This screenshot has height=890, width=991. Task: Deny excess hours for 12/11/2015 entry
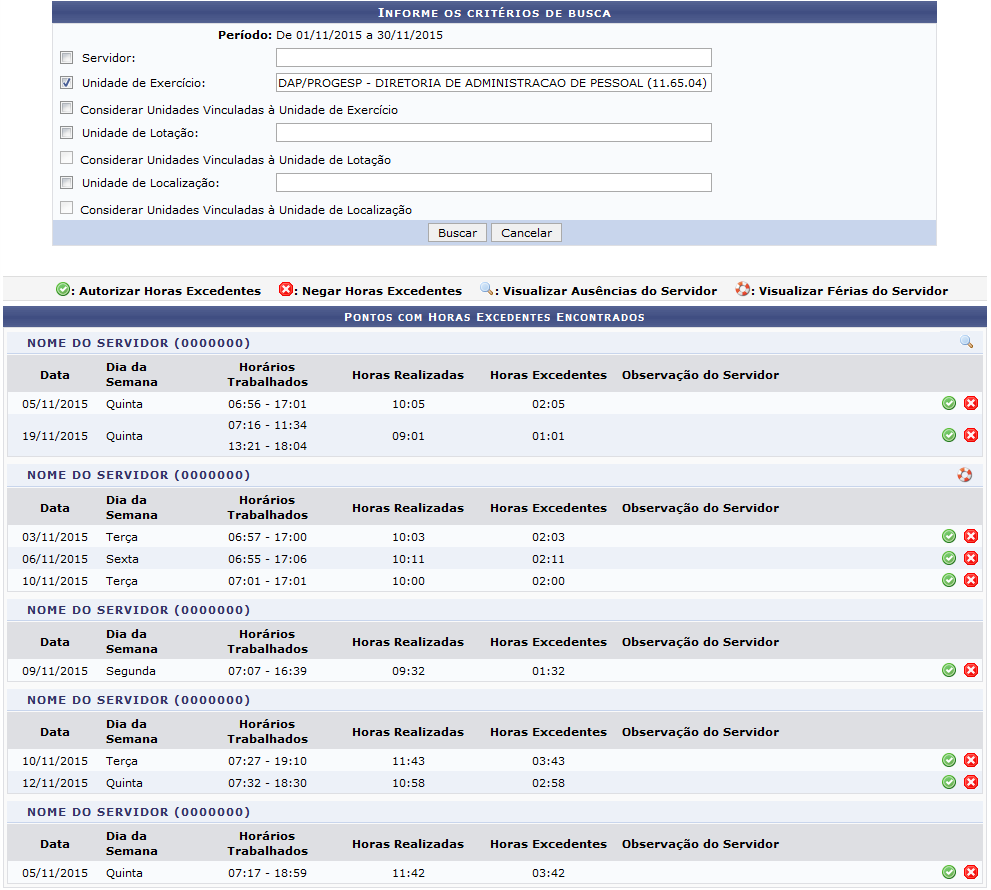[x=970, y=782]
